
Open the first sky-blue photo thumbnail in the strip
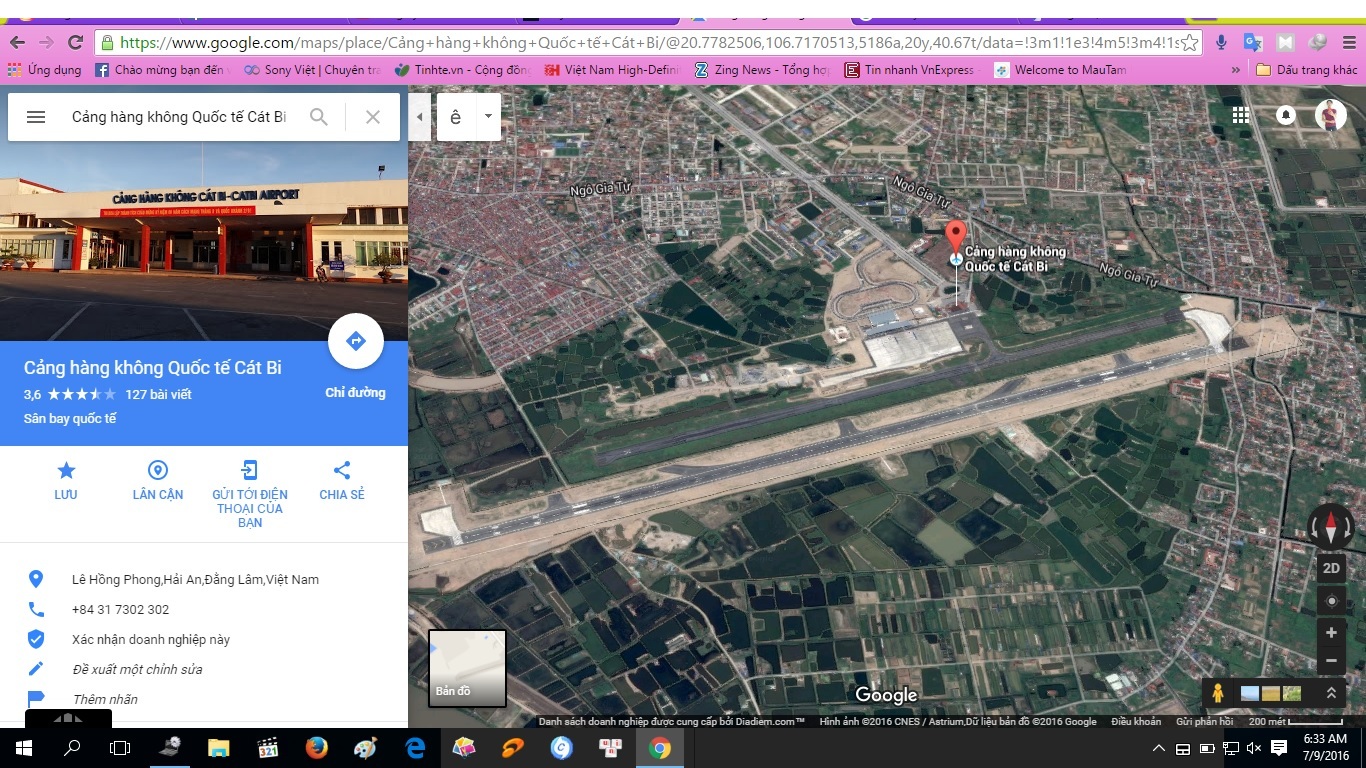pyautogui.click(x=1250, y=693)
